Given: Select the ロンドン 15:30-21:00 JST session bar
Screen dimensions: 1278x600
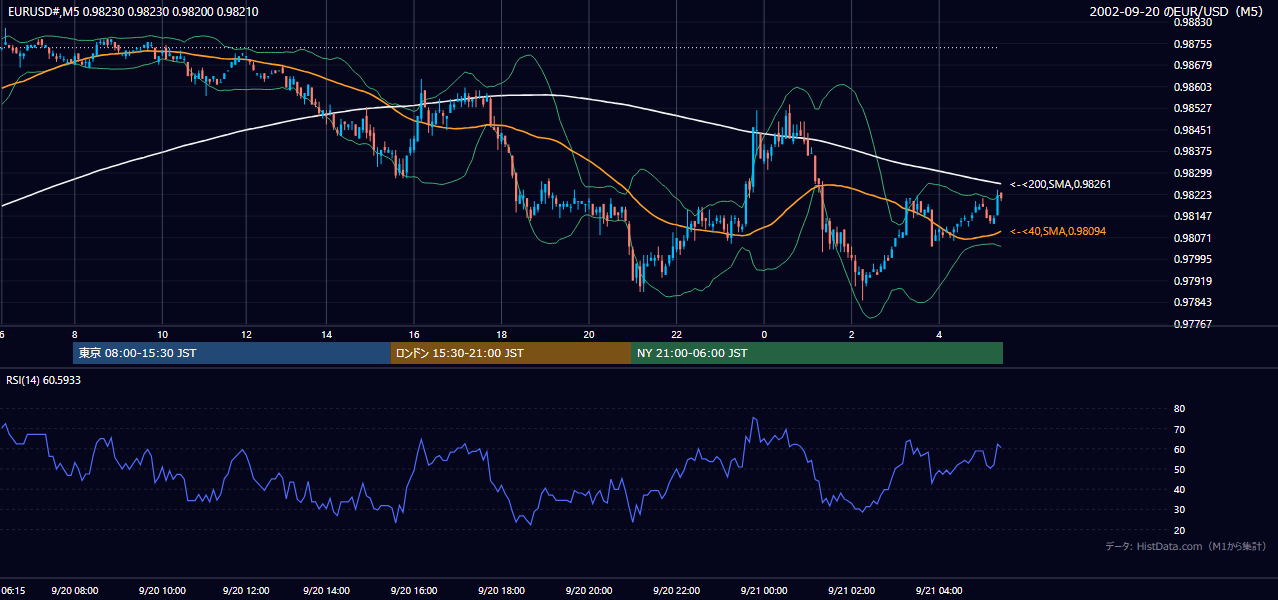Looking at the screenshot, I should pos(510,353).
